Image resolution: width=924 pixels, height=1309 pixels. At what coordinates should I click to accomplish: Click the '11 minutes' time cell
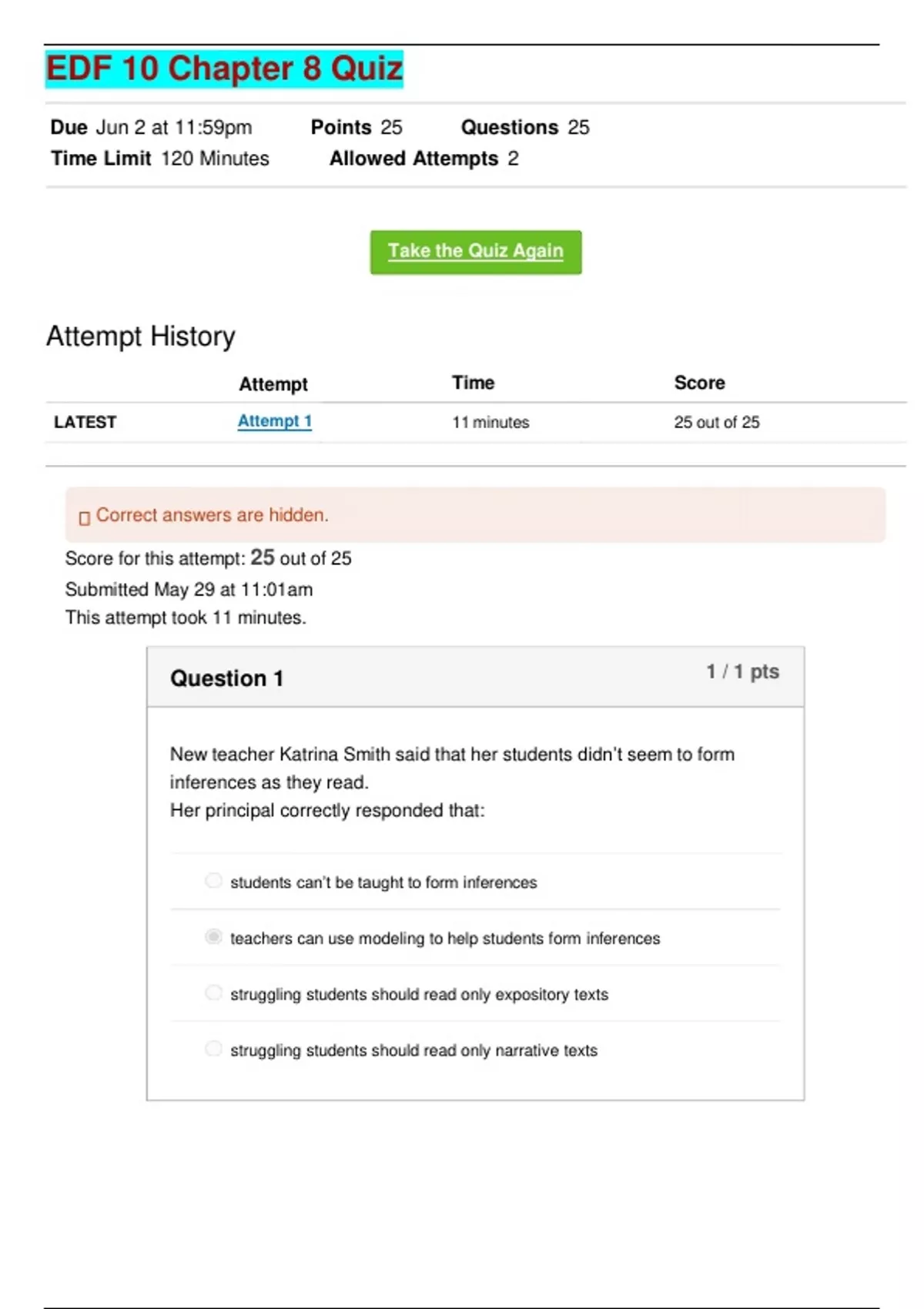490,422
